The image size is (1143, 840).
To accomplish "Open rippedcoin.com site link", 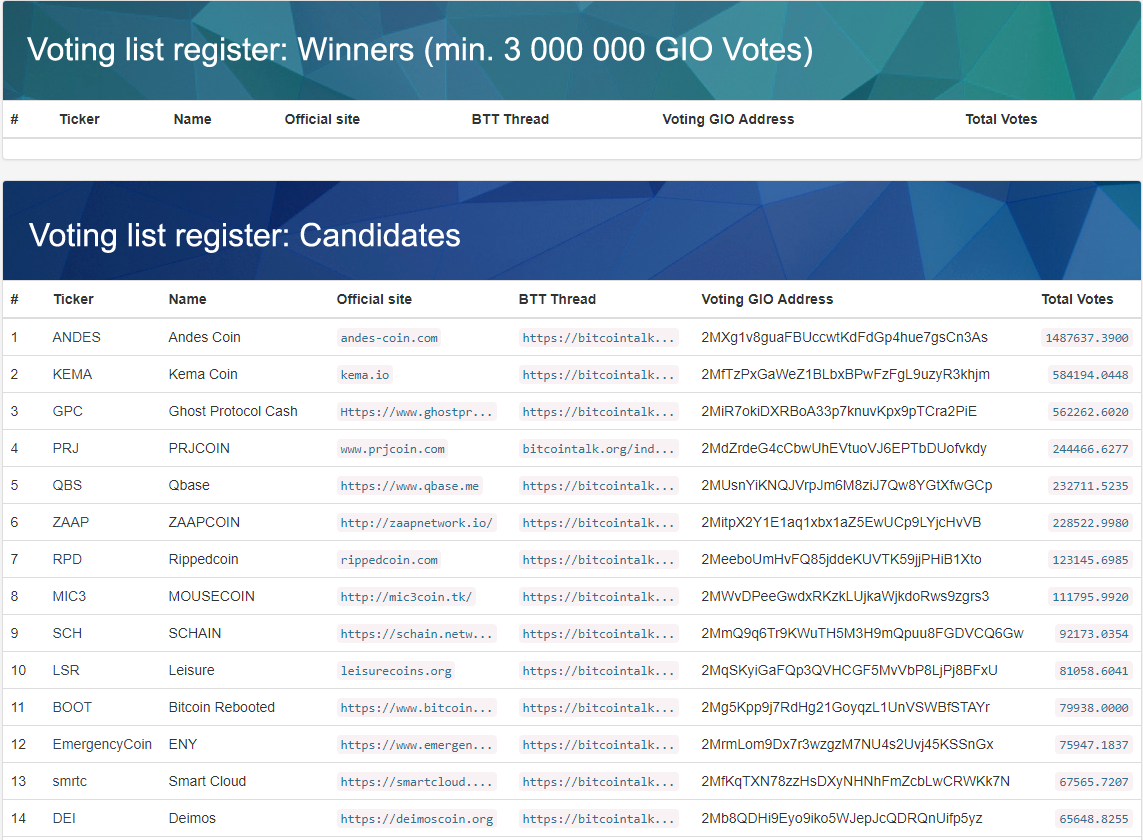I will coord(389,560).
